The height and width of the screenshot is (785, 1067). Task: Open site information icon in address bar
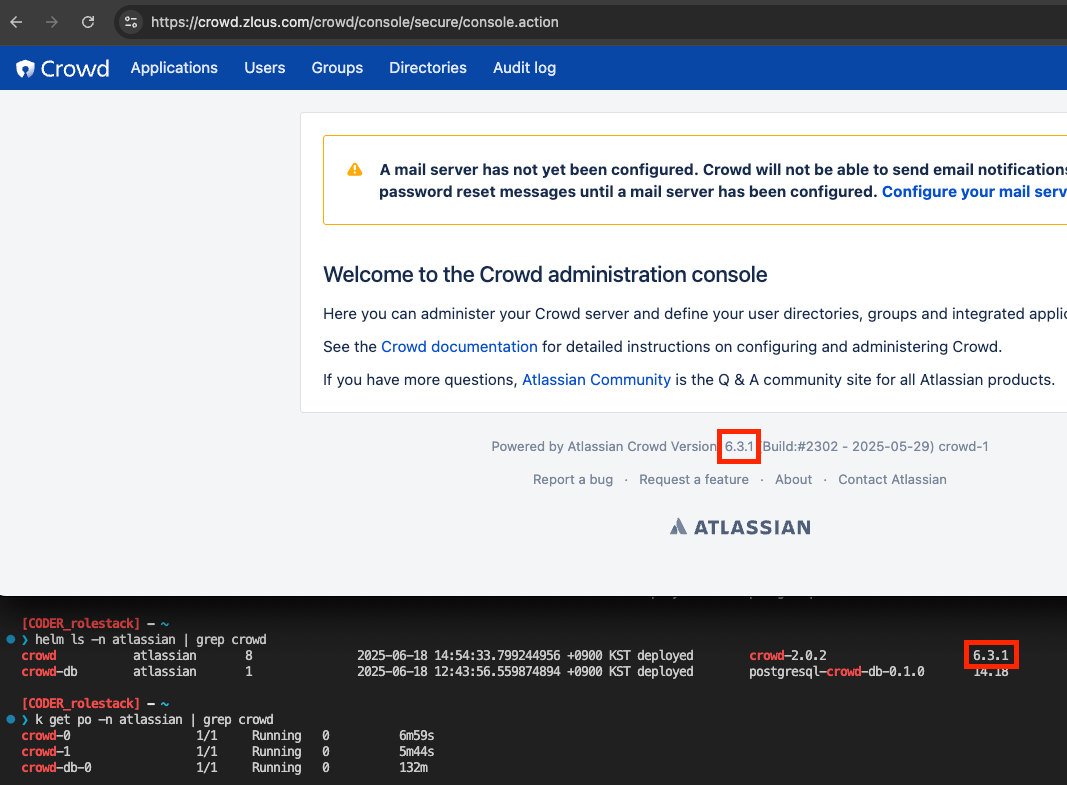[131, 22]
